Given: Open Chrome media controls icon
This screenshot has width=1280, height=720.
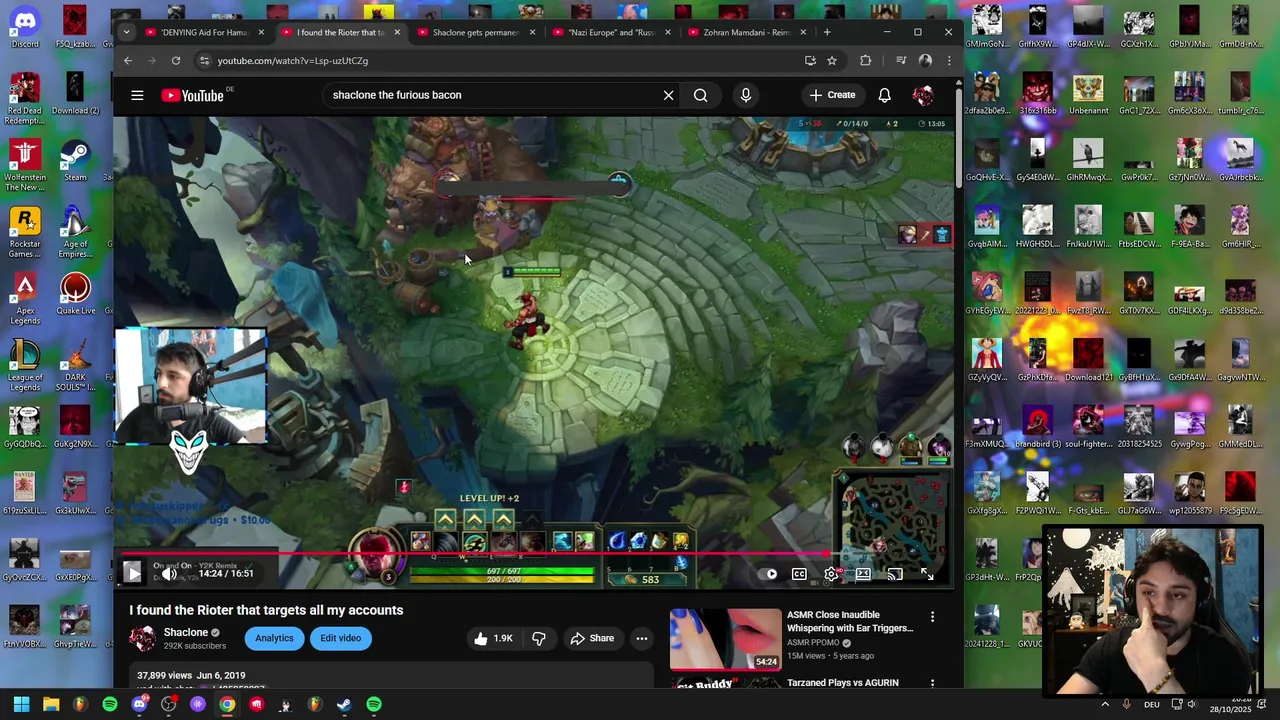Looking at the screenshot, I should pos(900,61).
